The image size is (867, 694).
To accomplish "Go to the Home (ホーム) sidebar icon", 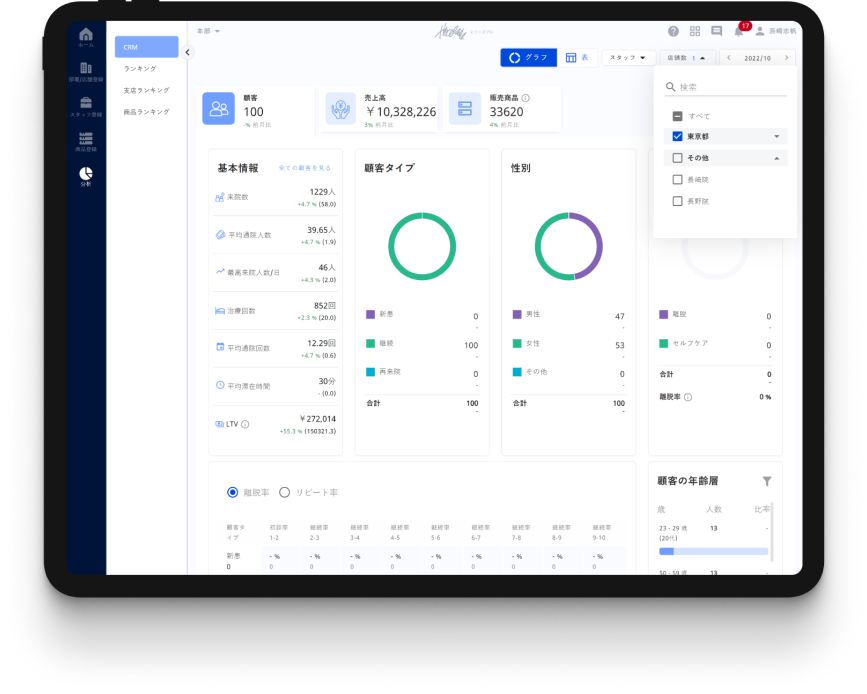I will click(x=86, y=35).
